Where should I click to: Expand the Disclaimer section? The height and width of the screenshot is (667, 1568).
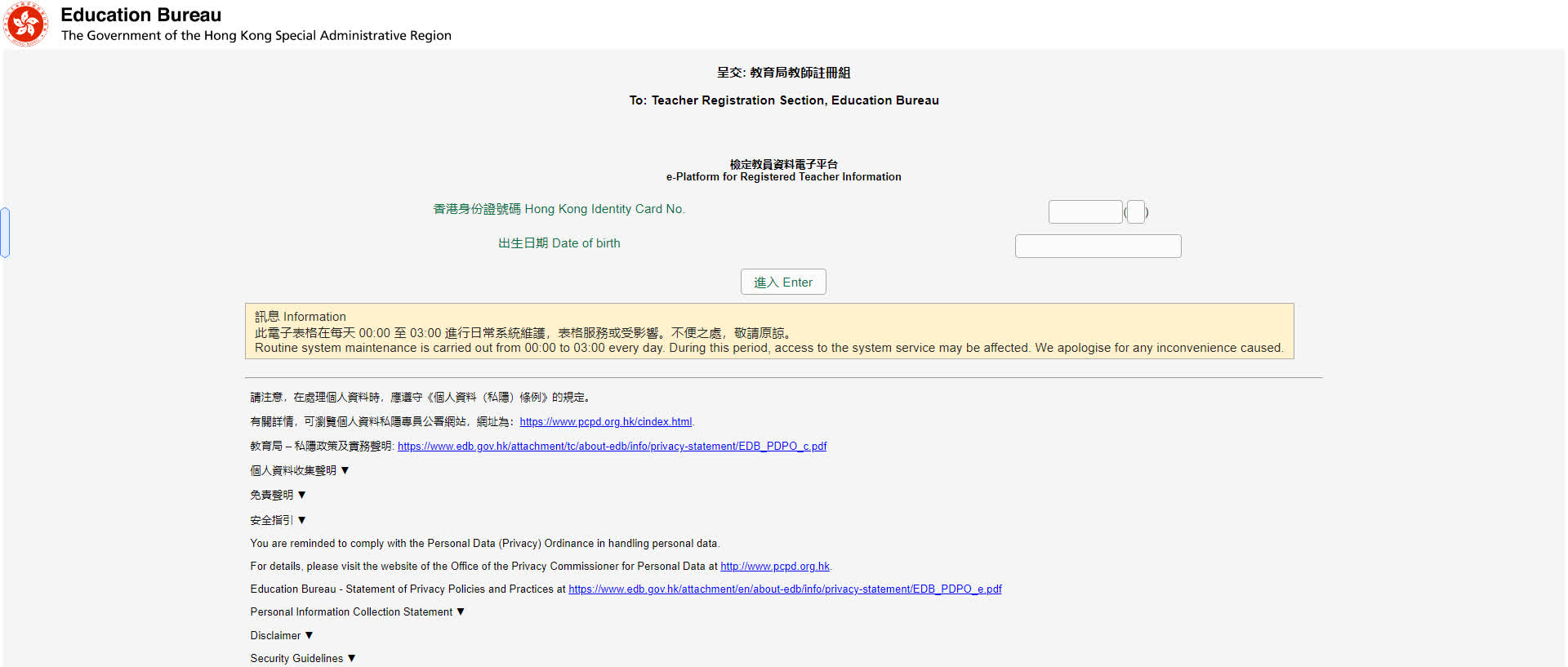(x=281, y=636)
